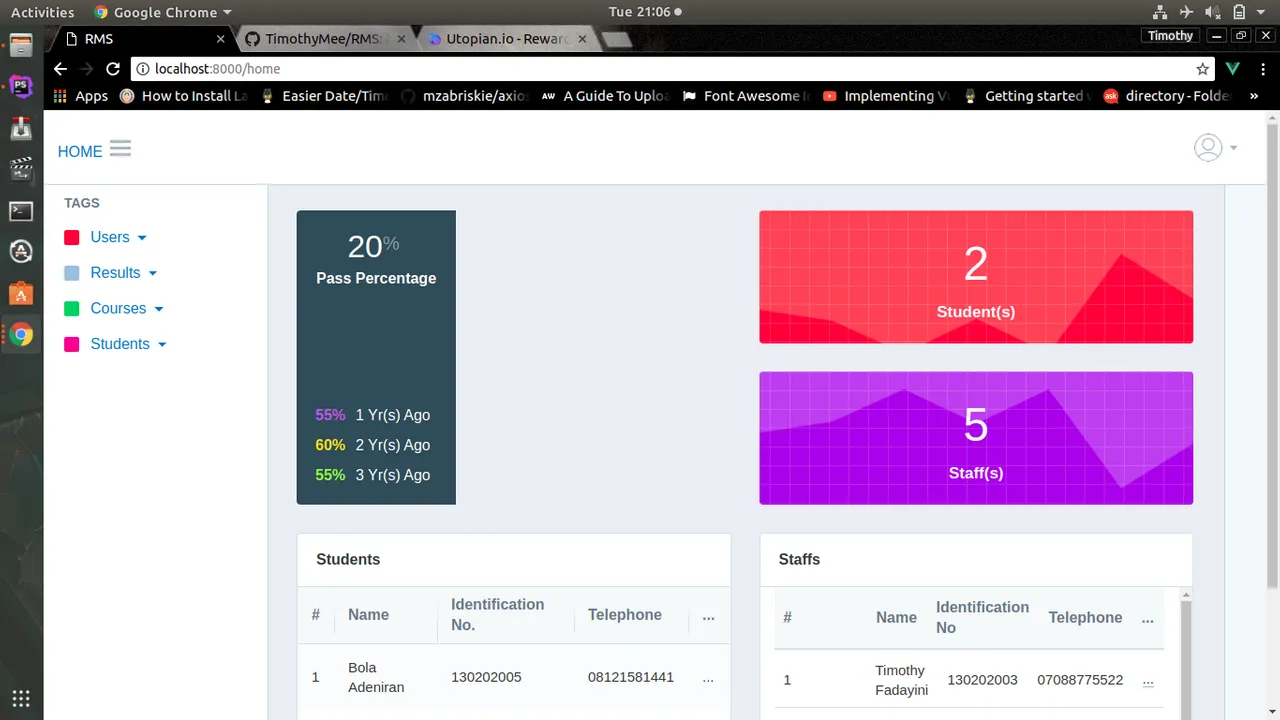Click telephone 08121581441

631,677
